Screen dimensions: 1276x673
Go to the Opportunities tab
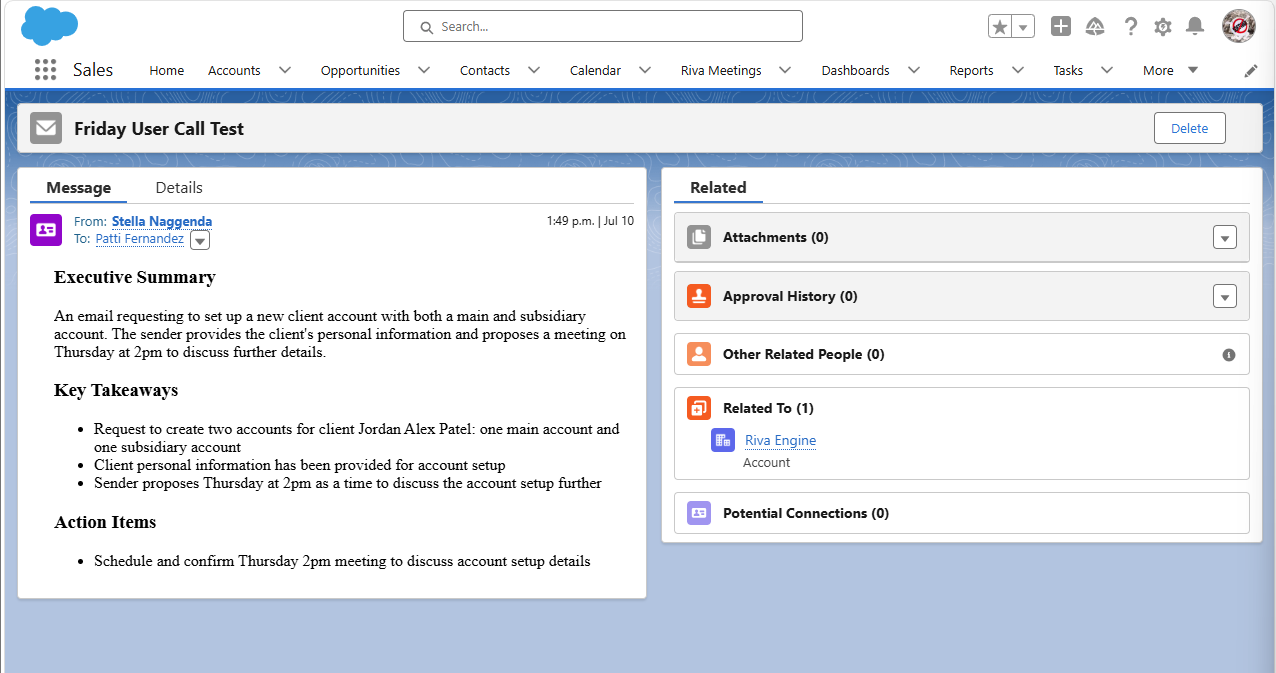coord(360,71)
